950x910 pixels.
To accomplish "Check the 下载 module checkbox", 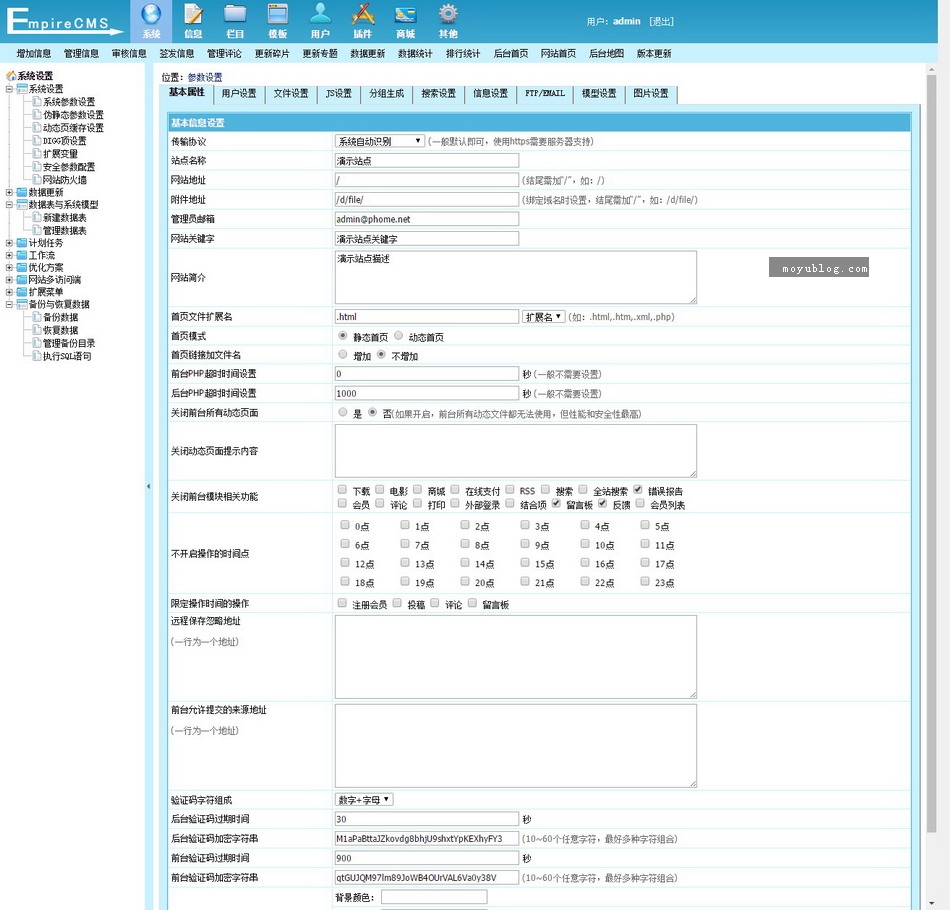I will (x=342, y=490).
